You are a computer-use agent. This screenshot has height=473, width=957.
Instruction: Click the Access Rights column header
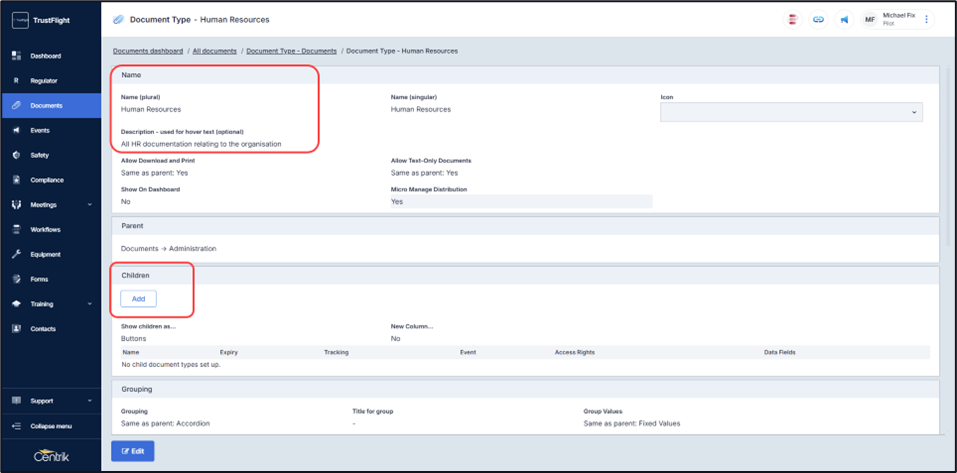click(574, 352)
